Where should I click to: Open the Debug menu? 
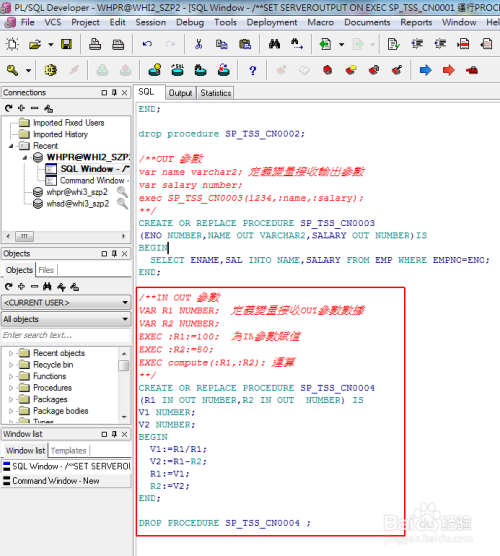(190, 22)
